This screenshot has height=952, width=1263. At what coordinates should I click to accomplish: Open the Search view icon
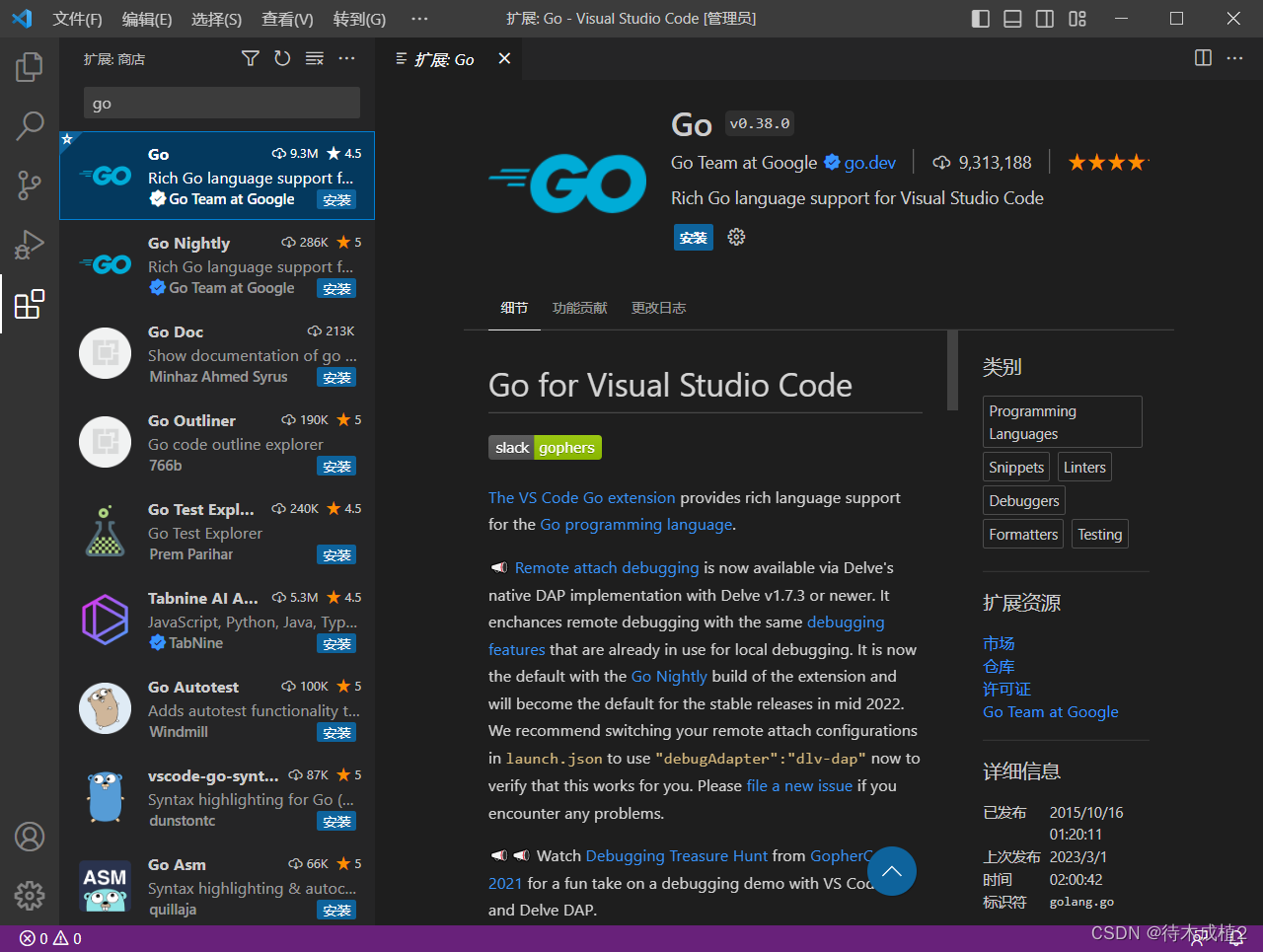pyautogui.click(x=30, y=125)
